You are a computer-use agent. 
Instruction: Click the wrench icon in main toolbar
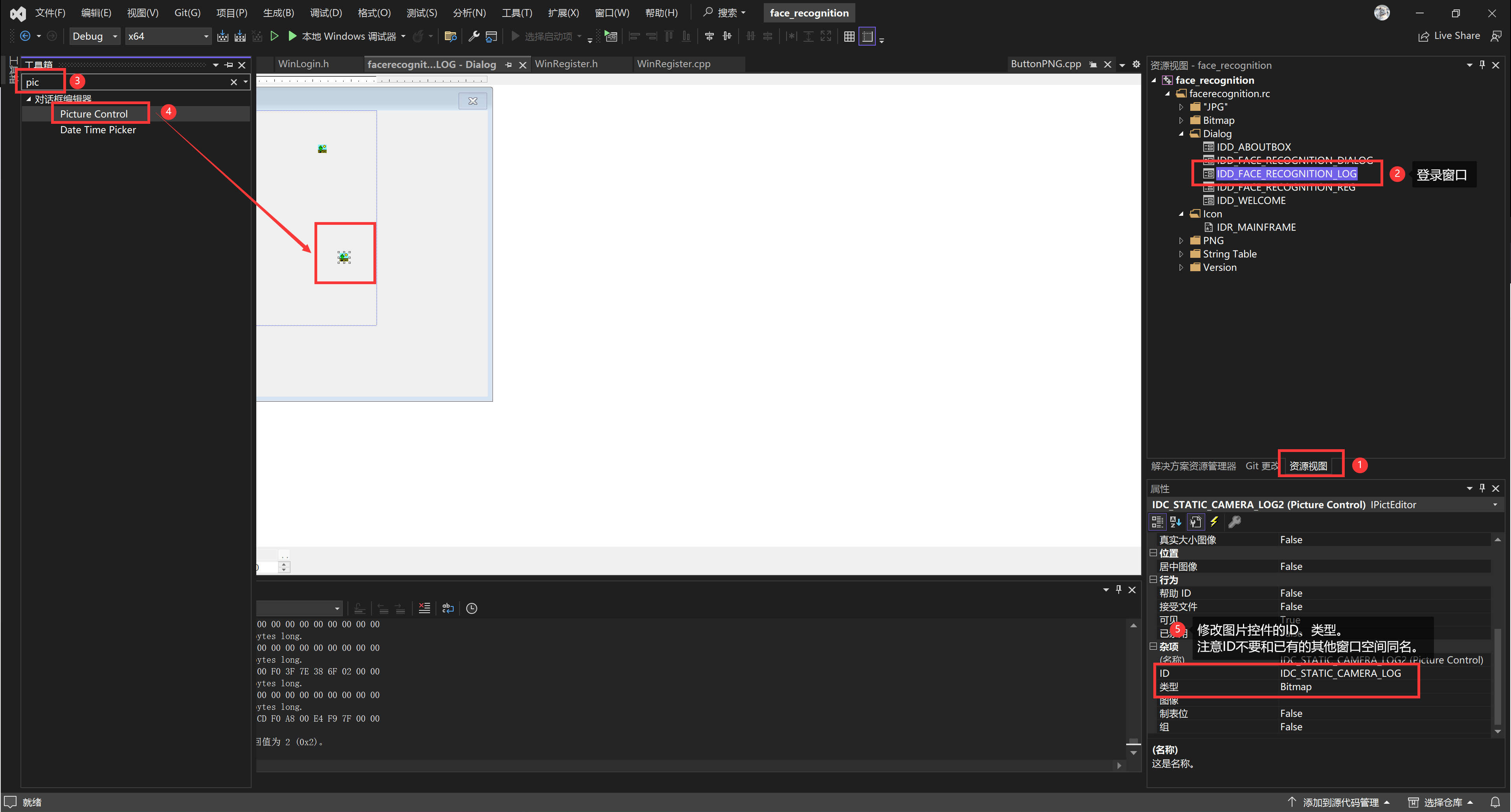coord(473,37)
